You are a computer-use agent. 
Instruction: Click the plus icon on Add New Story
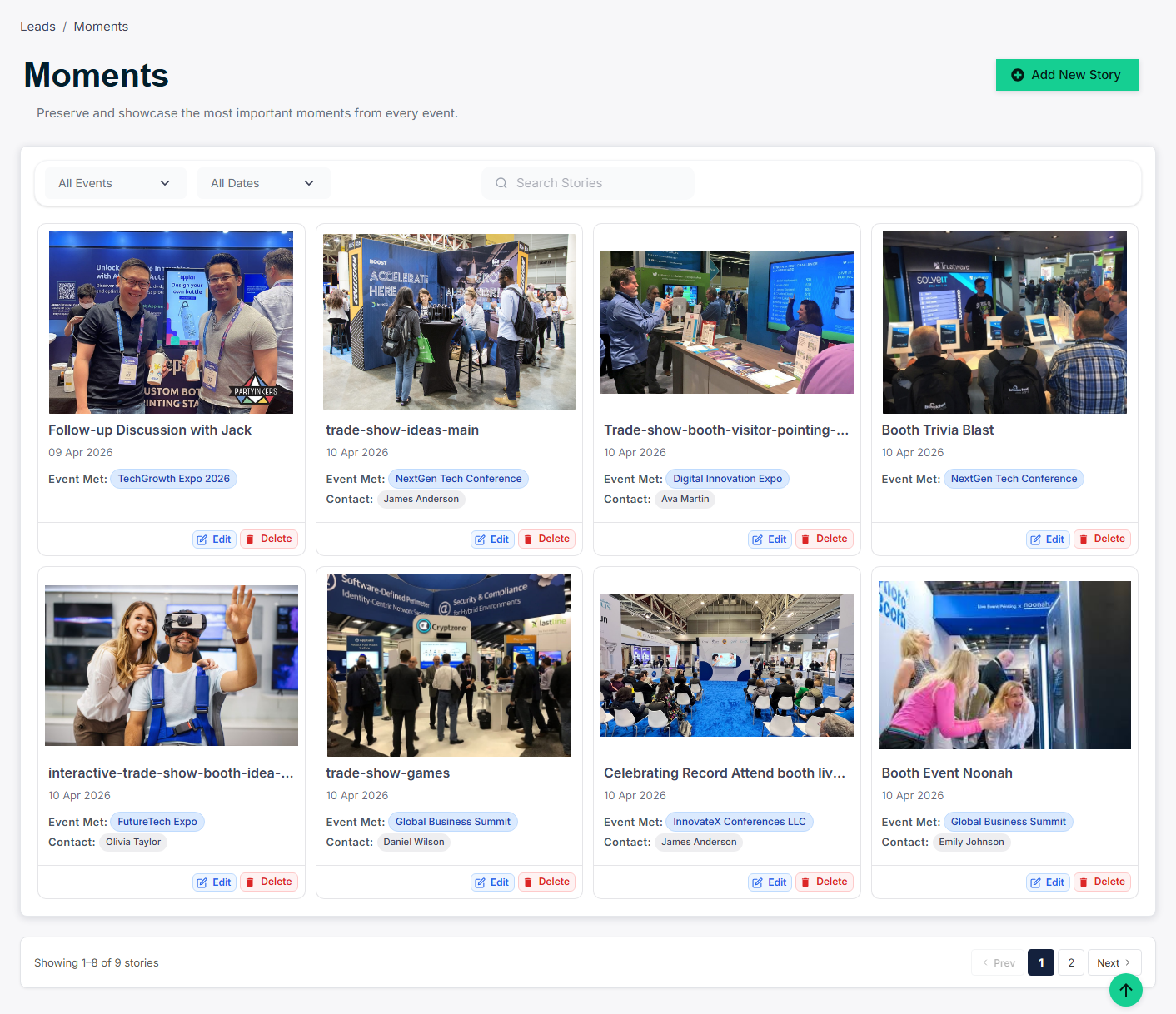[1018, 75]
